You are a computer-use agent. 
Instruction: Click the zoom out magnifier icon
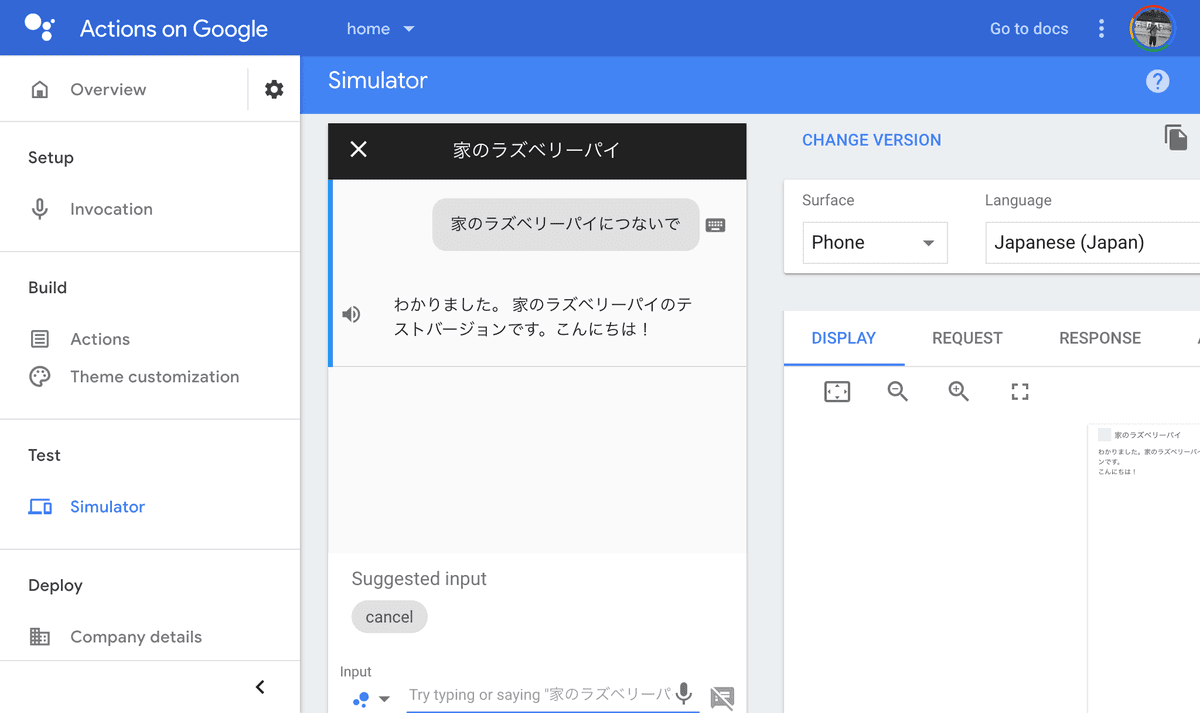[897, 392]
